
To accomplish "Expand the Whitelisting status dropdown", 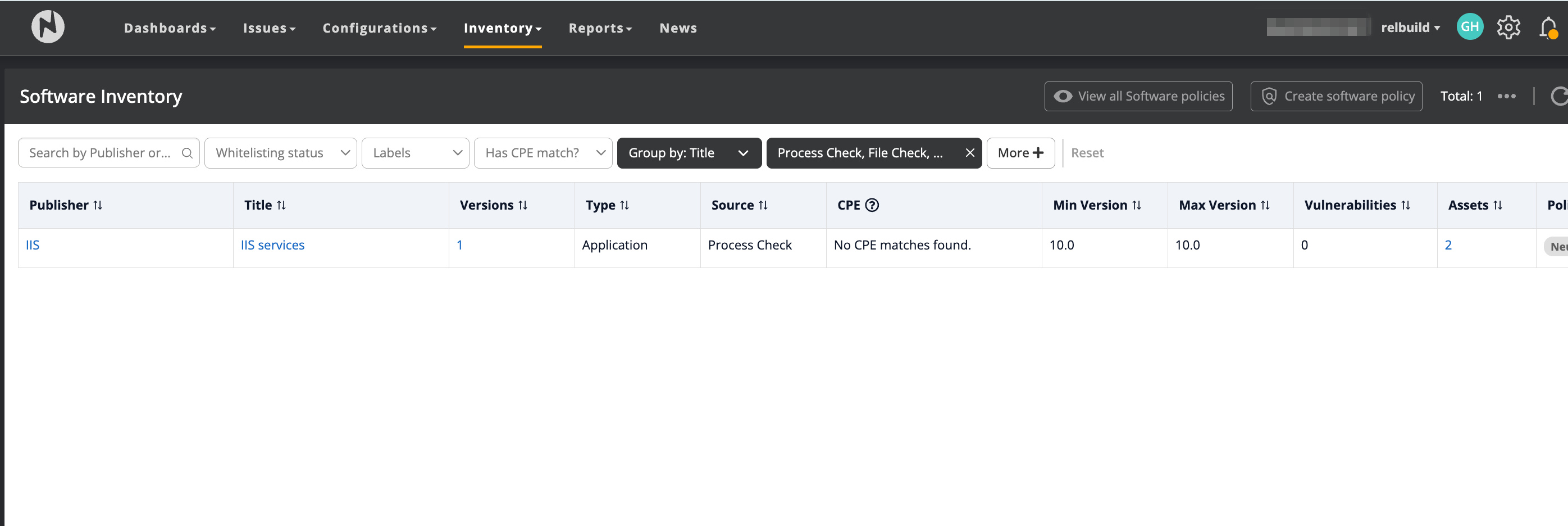I will tap(281, 153).
